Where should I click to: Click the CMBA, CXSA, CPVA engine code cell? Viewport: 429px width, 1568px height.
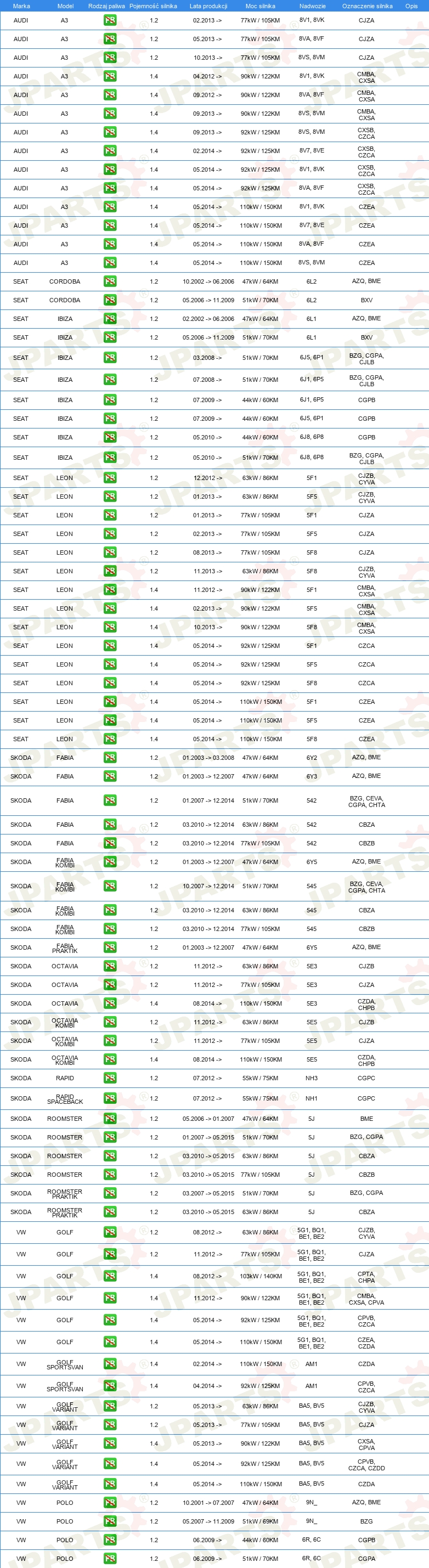366,1299
